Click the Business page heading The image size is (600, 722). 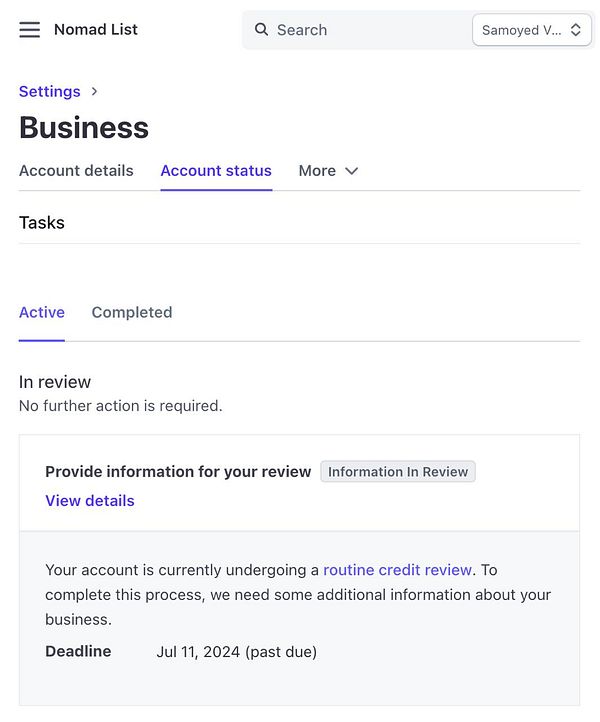tap(84, 128)
